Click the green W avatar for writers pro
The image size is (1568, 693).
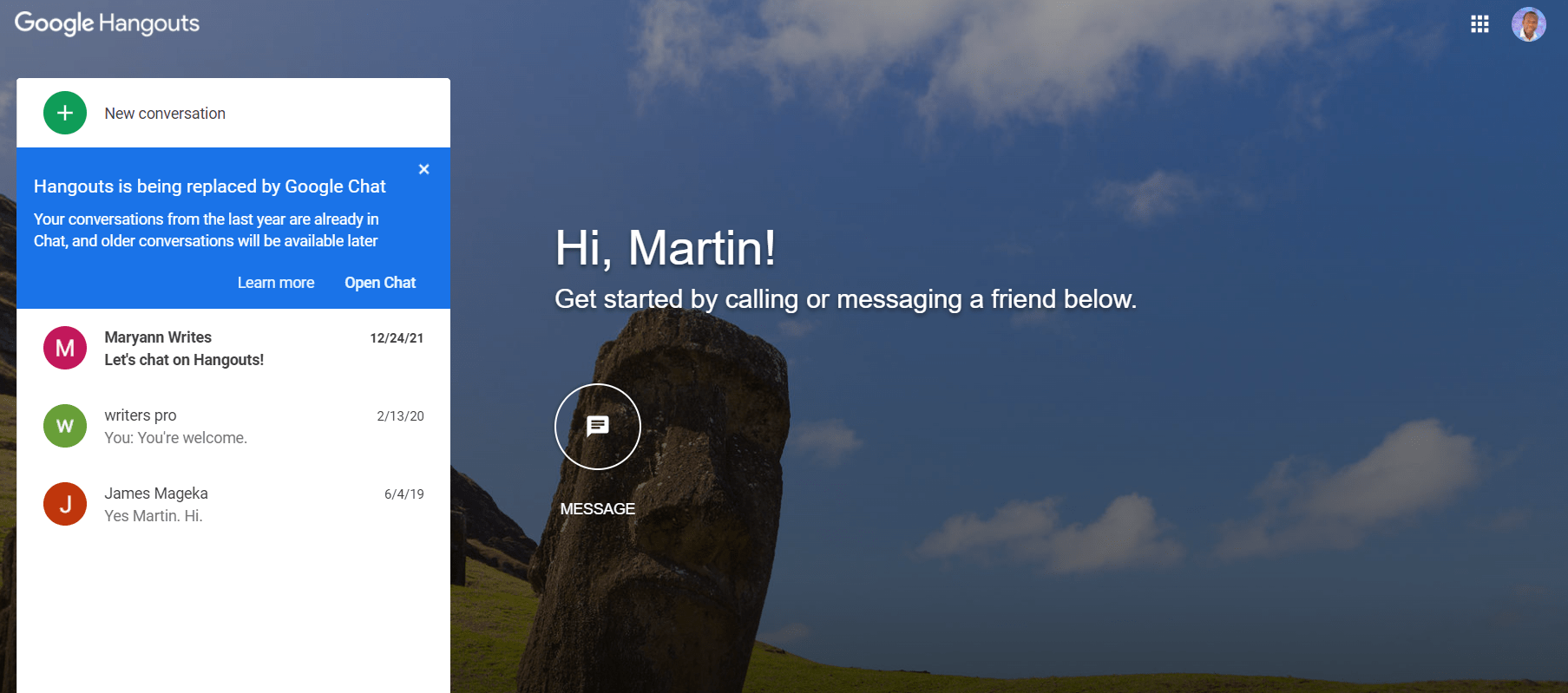(x=65, y=426)
